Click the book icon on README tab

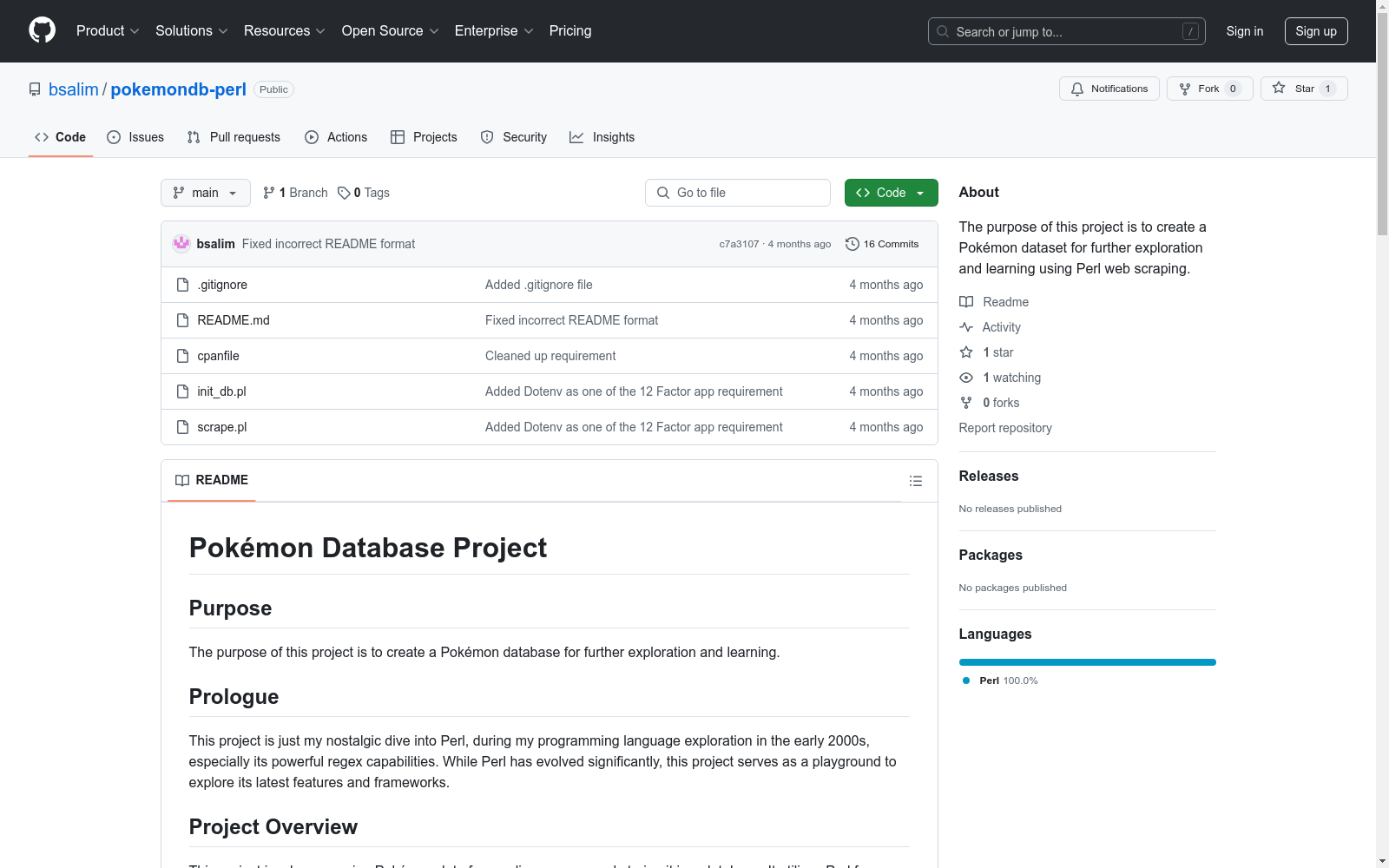click(x=182, y=480)
